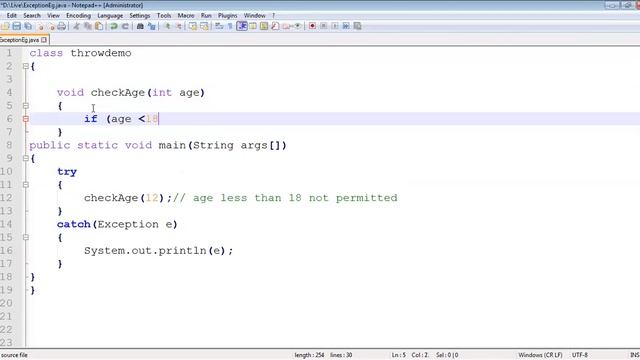Image resolution: width=640 pixels, height=360 pixels.
Task: Click 'void checkAge(int age)' declaration
Action: tap(131, 93)
